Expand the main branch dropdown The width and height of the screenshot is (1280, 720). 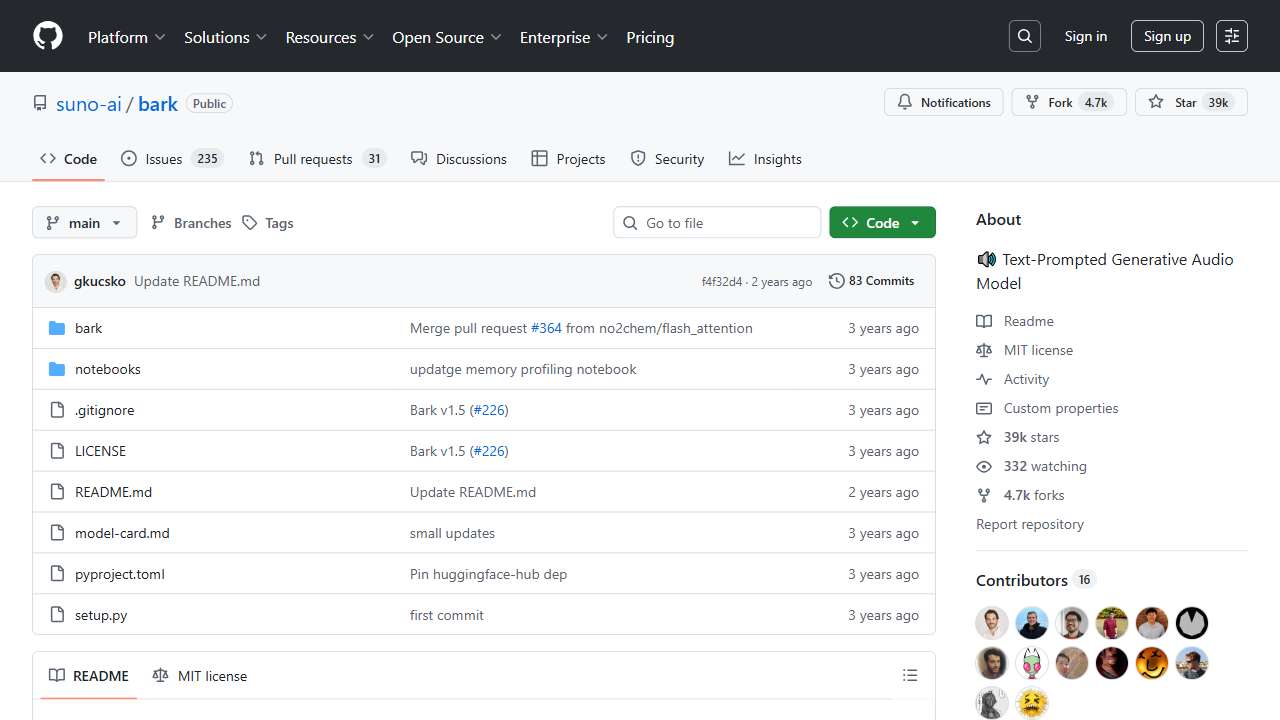(x=84, y=223)
